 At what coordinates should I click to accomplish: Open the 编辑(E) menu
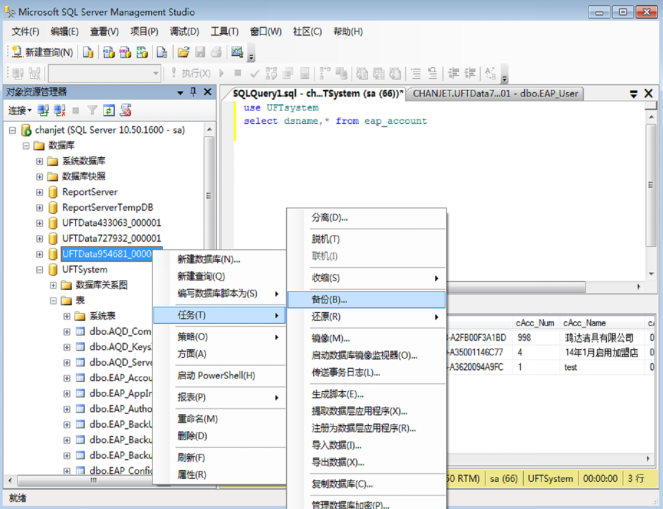click(64, 32)
